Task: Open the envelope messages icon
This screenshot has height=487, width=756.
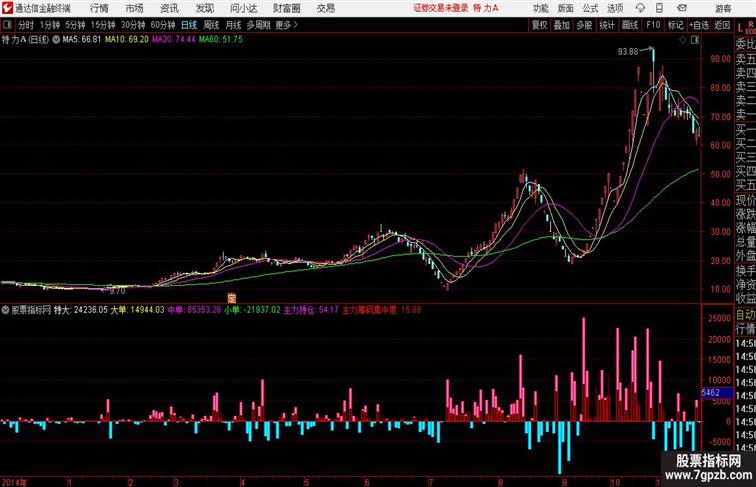Action: click(682, 8)
